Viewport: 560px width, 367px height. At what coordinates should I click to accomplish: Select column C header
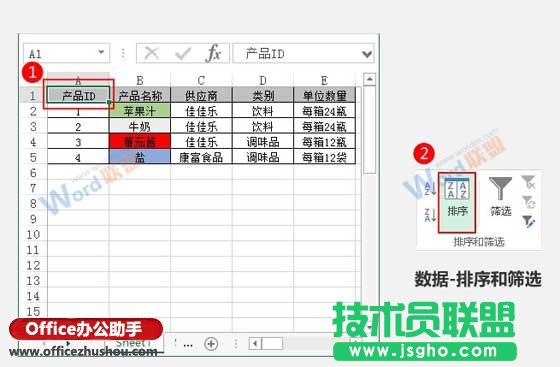201,80
